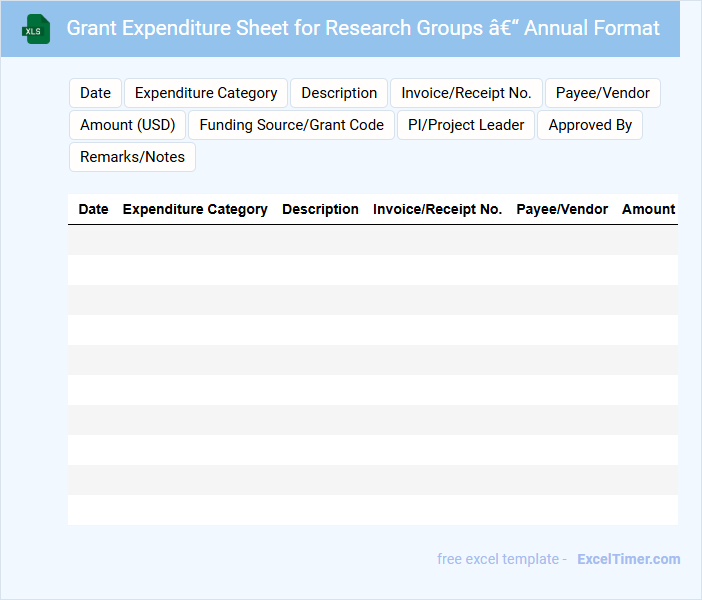Screen dimensions: 702x600
Task: Click the Date column header in table
Action: 93,209
